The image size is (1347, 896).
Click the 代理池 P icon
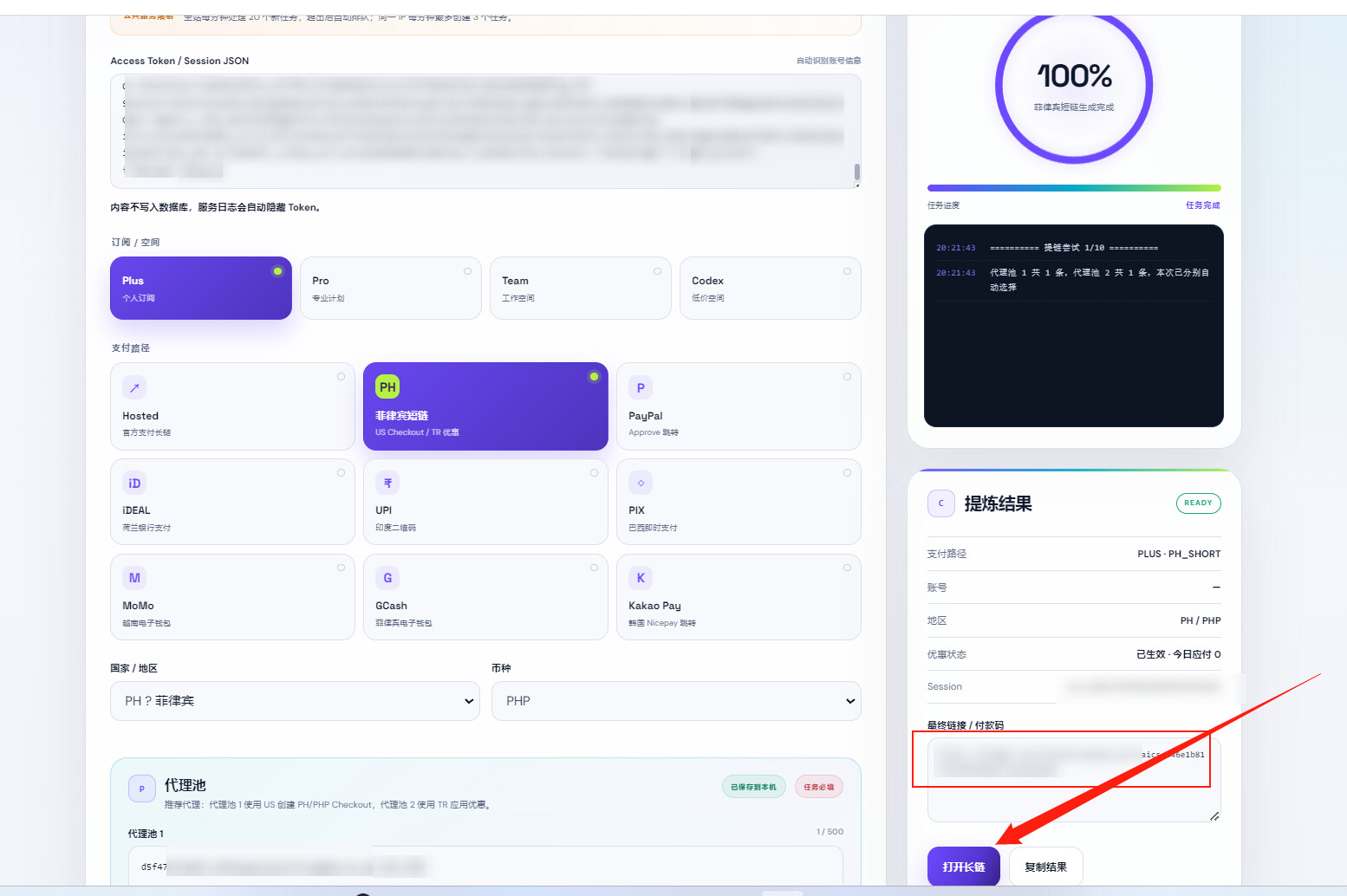point(142,789)
